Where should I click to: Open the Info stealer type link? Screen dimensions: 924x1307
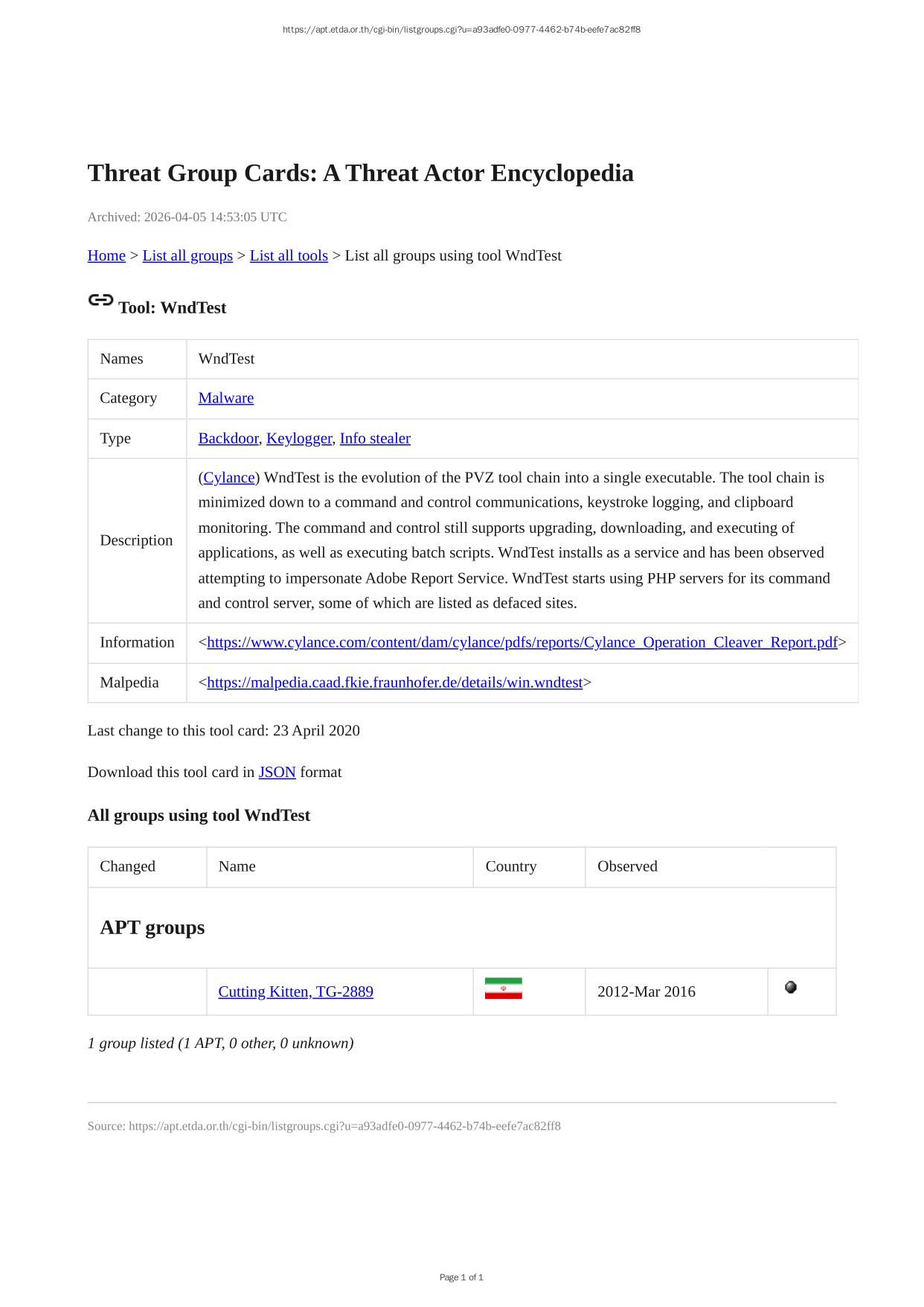pyautogui.click(x=375, y=438)
